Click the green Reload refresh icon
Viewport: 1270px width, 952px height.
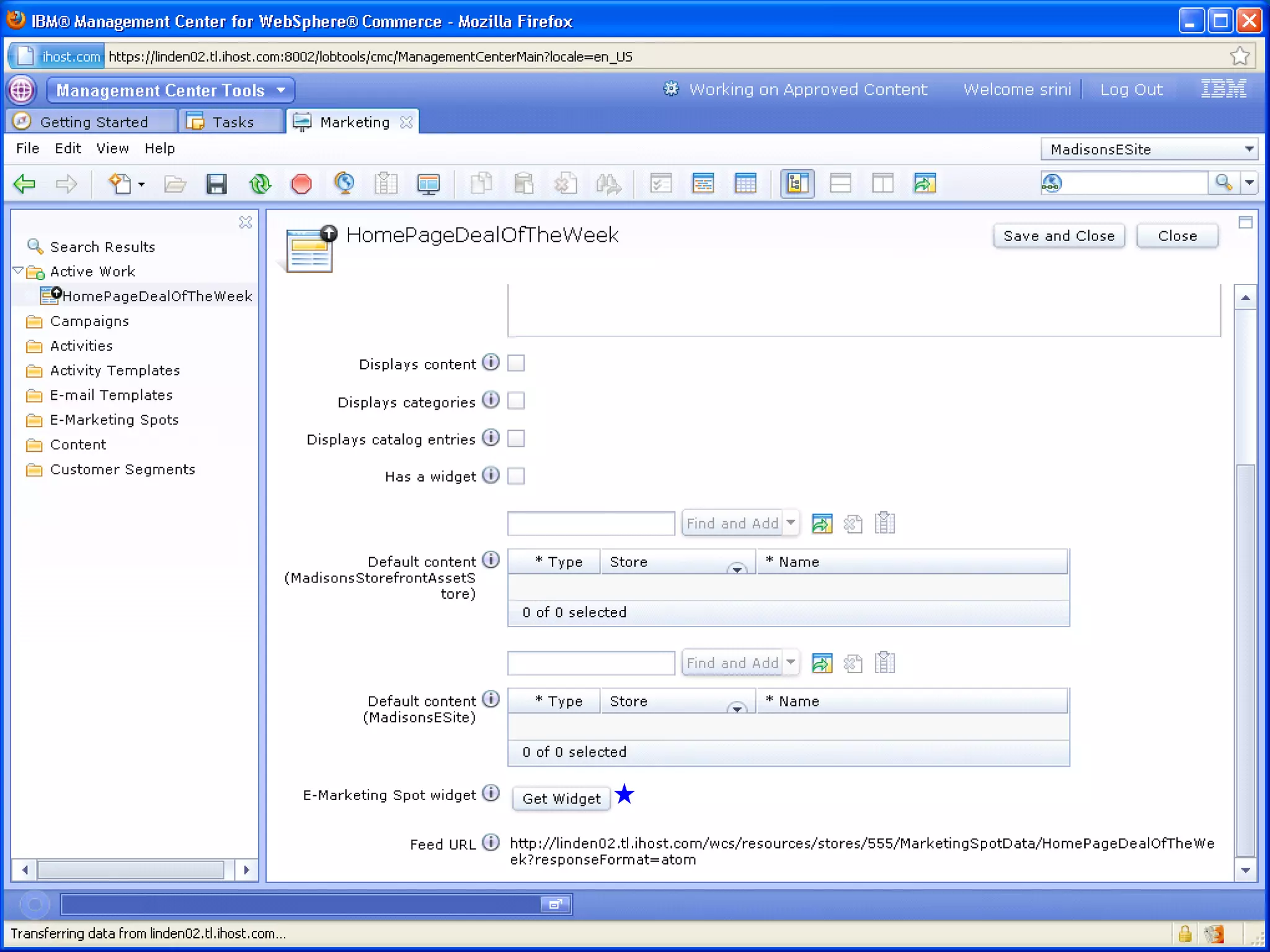(x=260, y=184)
